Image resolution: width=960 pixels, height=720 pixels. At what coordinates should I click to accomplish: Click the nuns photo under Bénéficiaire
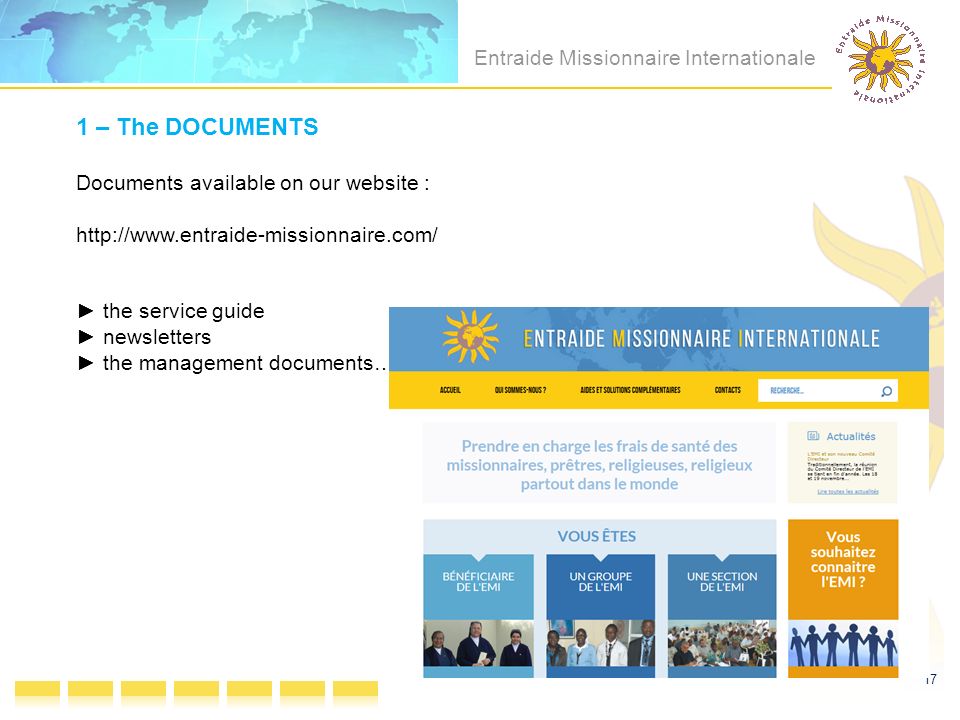478,643
